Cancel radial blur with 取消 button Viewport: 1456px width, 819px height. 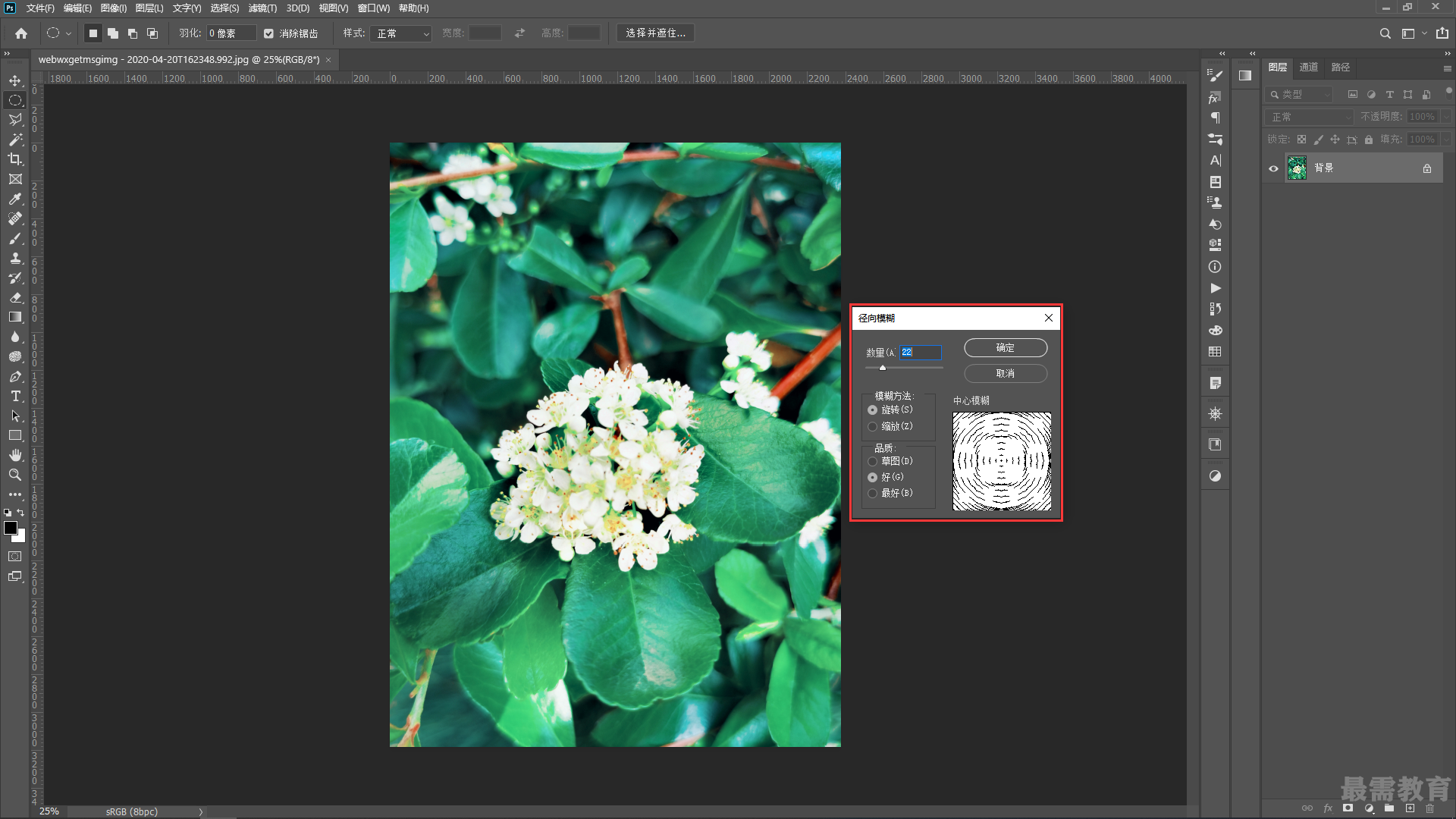pyautogui.click(x=1006, y=373)
